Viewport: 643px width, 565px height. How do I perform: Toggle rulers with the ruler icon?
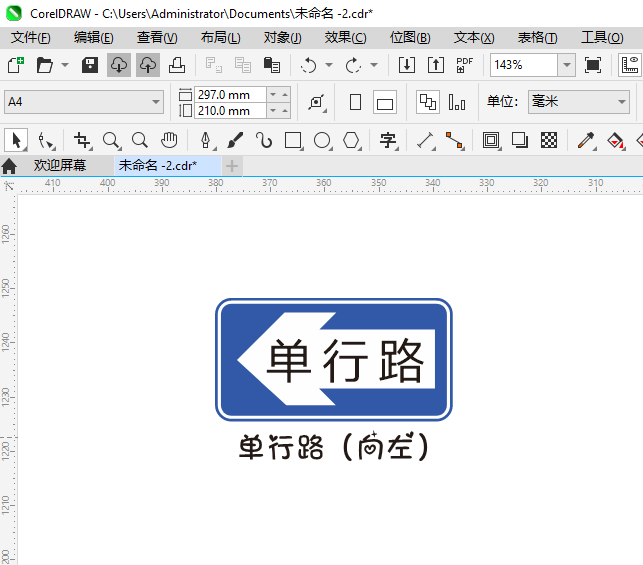[630, 65]
